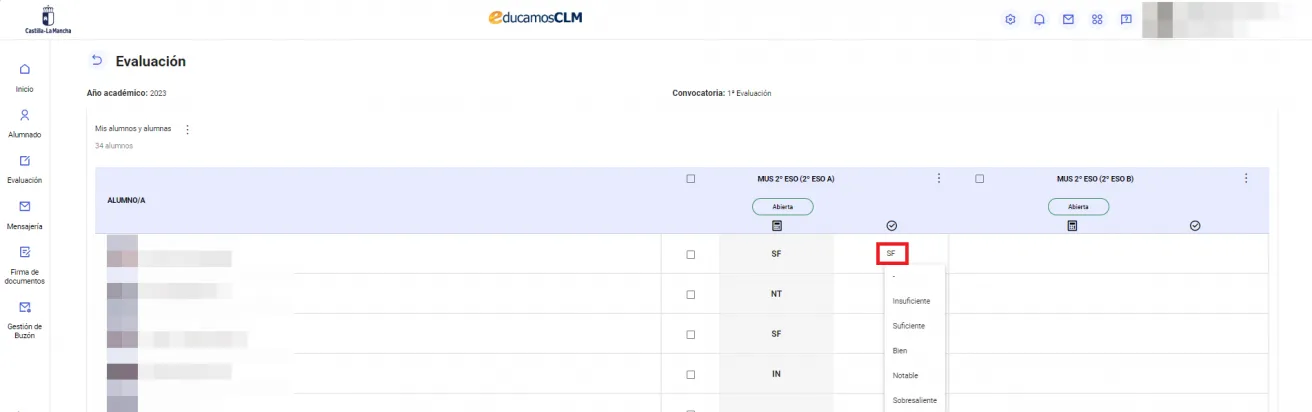Viewport: 1312px width, 412px height.
Task: Select the dash option in grade dropdown
Action: pos(913,276)
